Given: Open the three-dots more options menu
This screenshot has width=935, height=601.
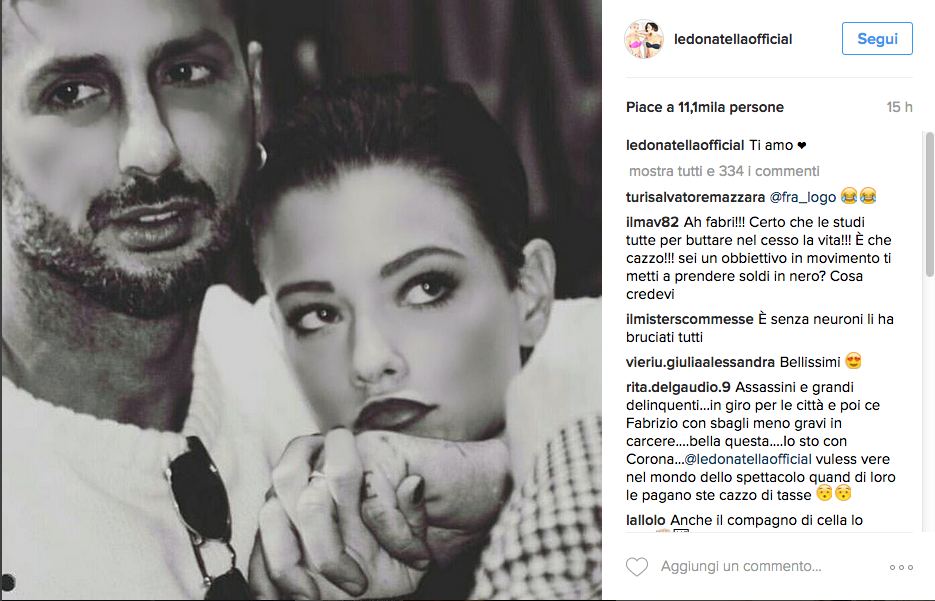Looking at the screenshot, I should pyautogui.click(x=901, y=567).
